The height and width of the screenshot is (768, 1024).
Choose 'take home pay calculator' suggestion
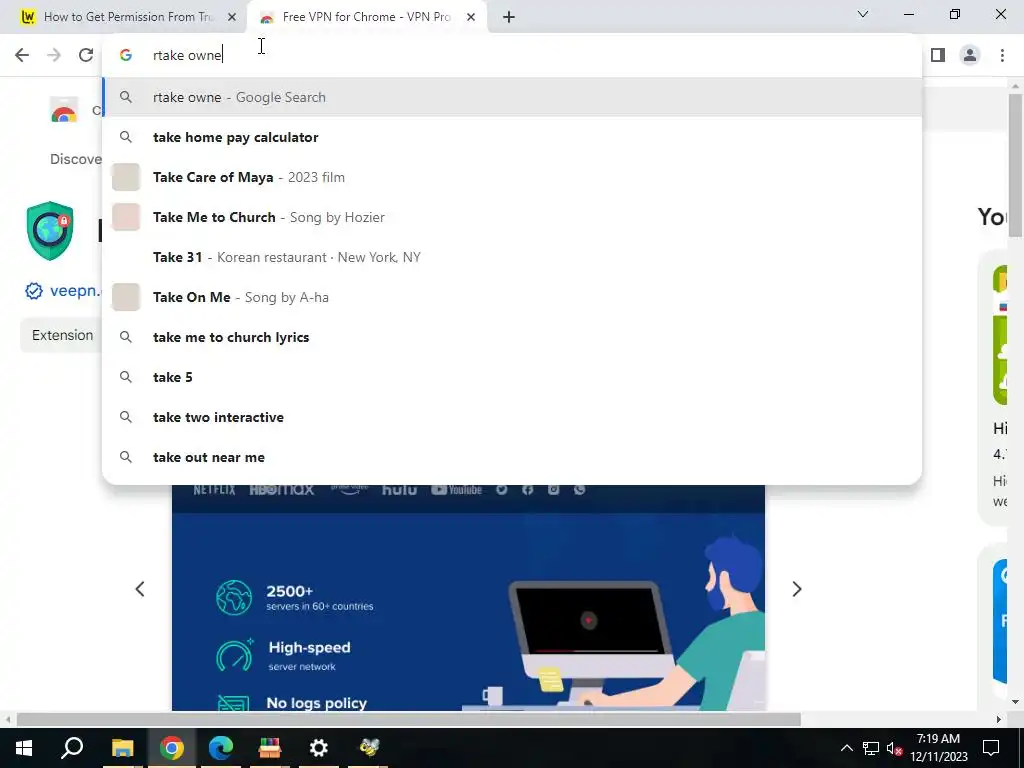pyautogui.click(x=512, y=137)
